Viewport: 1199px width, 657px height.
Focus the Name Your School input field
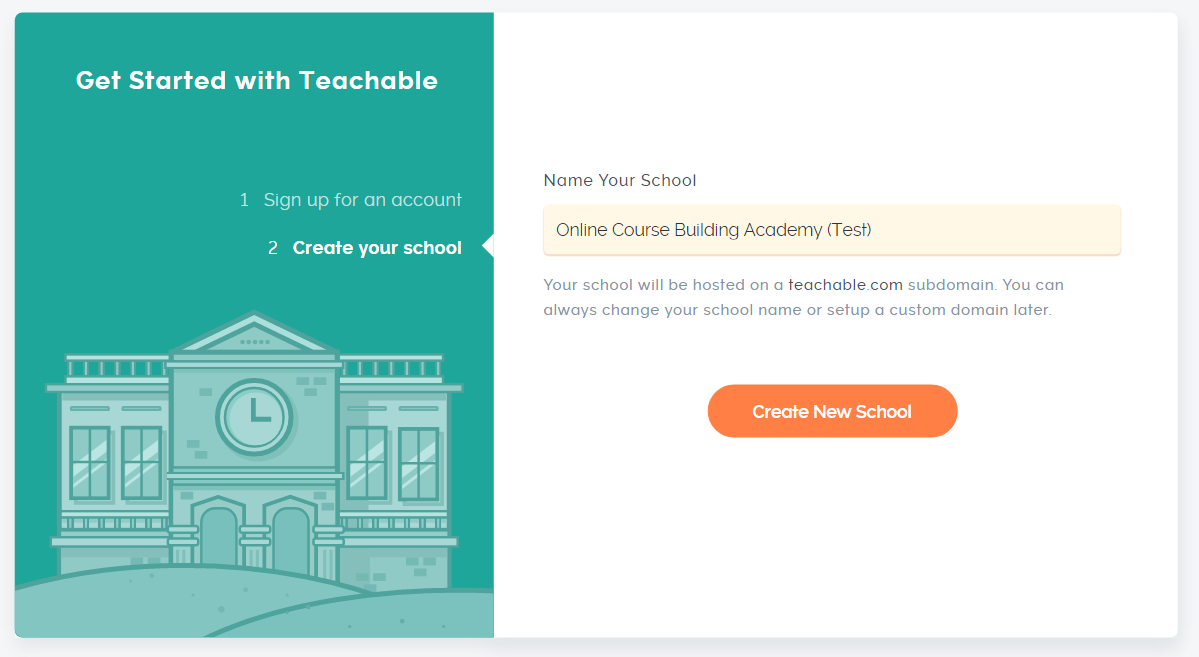832,229
